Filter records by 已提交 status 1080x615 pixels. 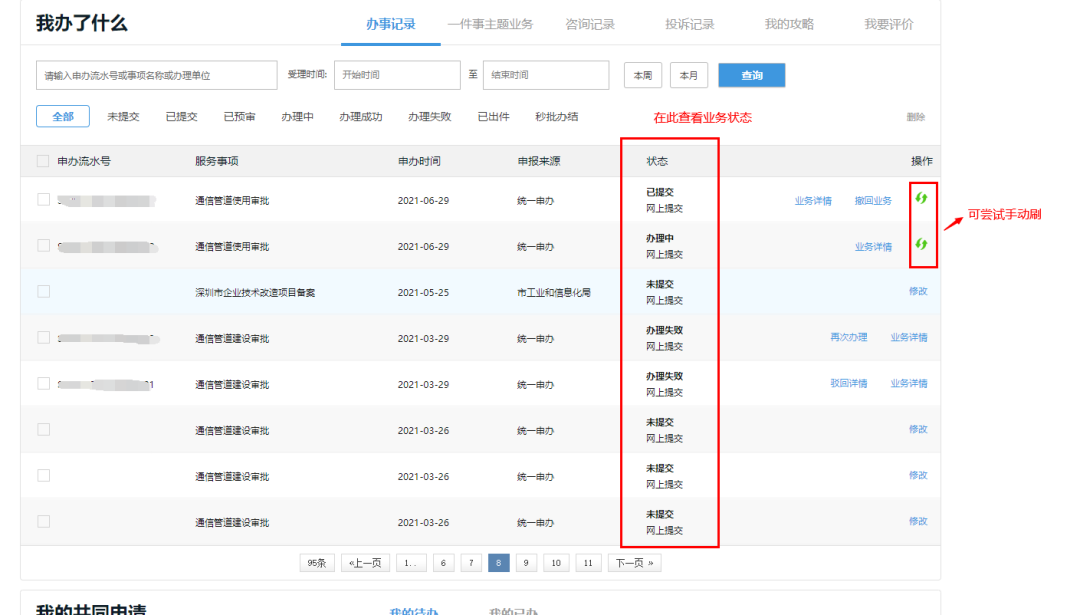[181, 116]
